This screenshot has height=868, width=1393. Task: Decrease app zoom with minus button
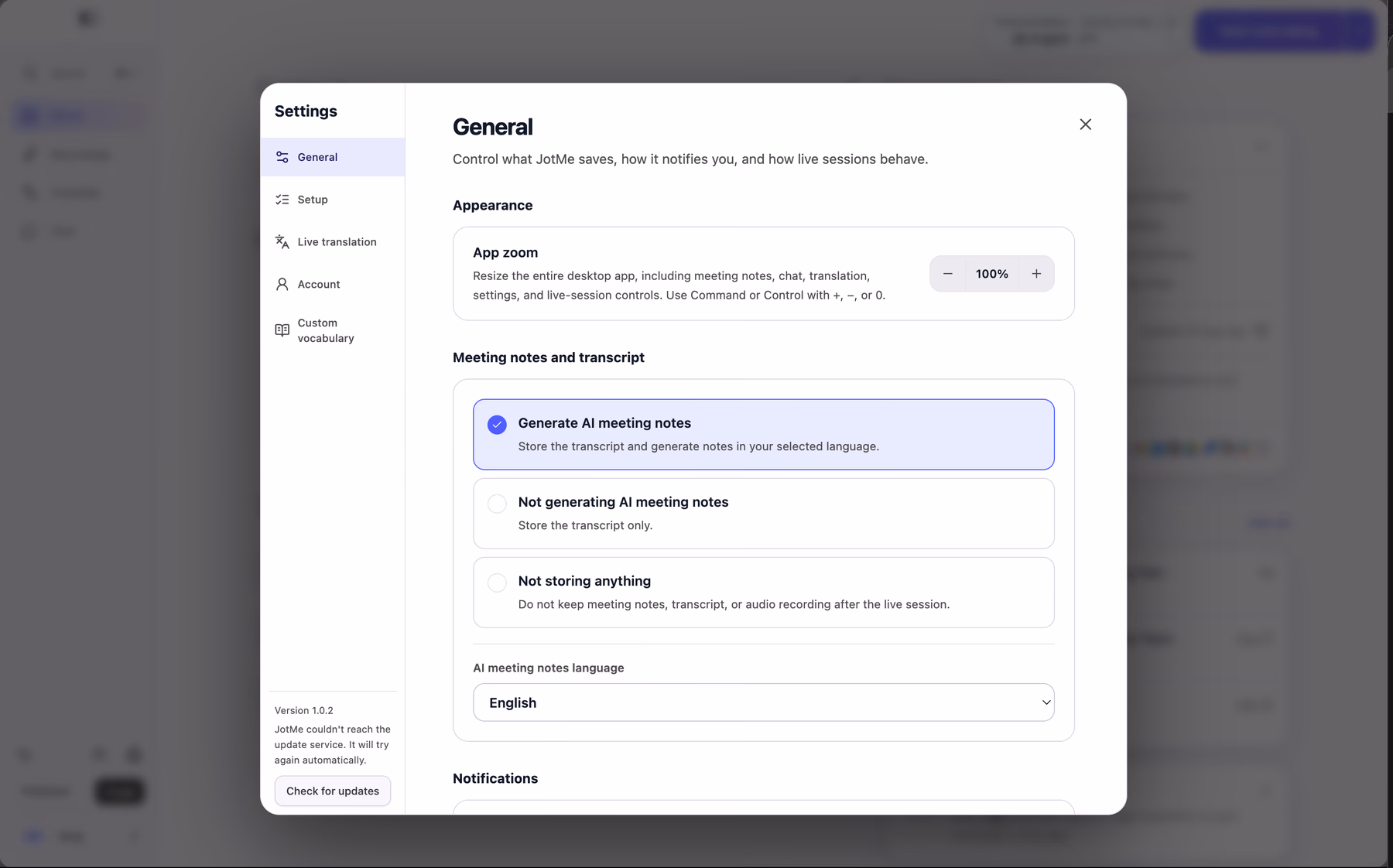(x=947, y=274)
